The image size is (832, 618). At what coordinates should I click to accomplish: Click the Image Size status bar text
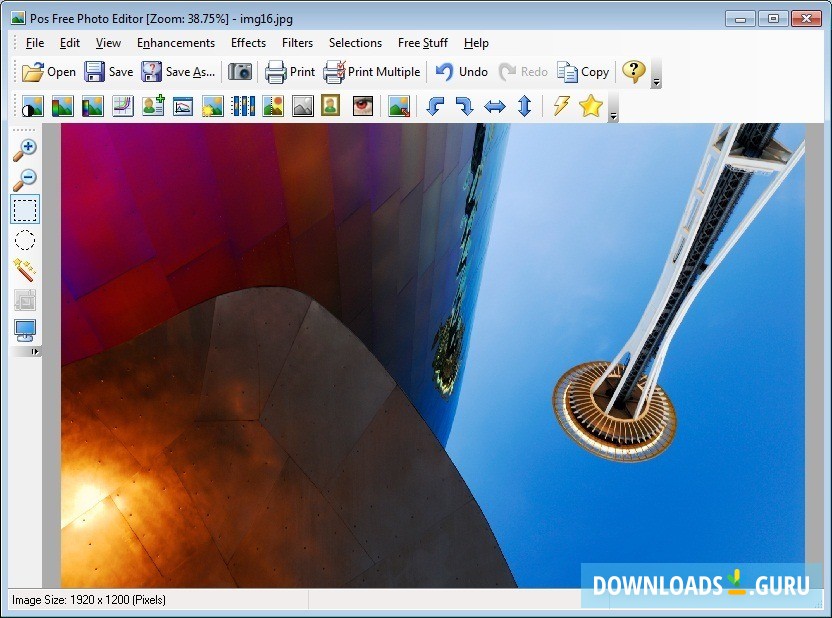coord(89,600)
